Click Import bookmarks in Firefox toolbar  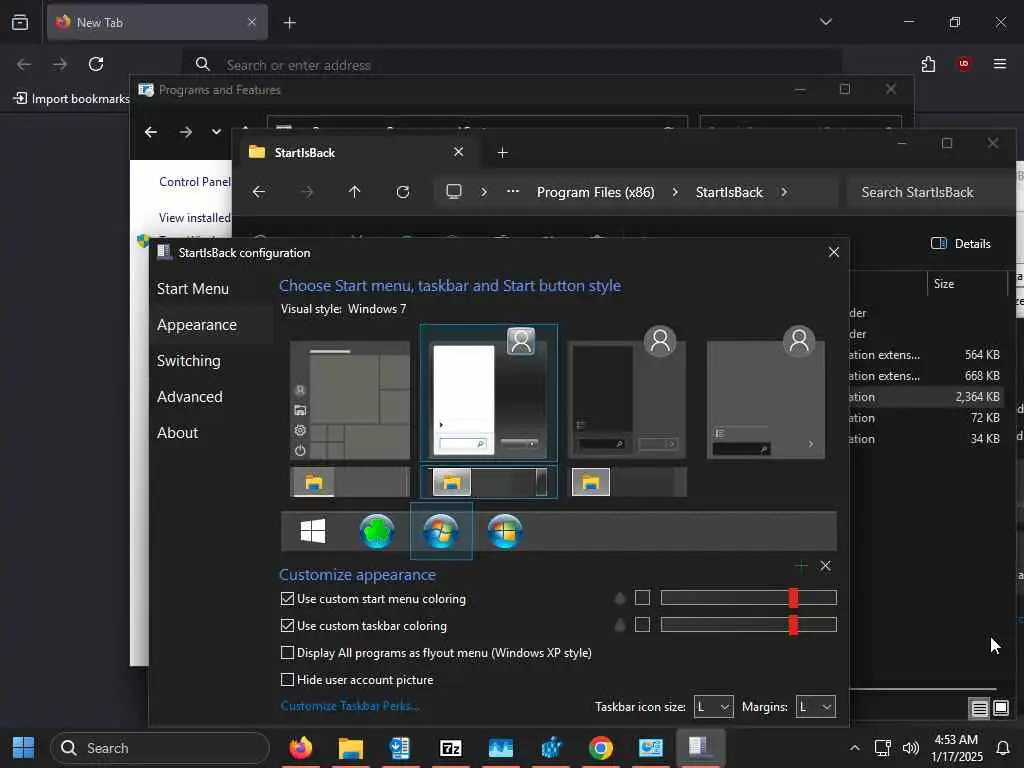coord(72,99)
